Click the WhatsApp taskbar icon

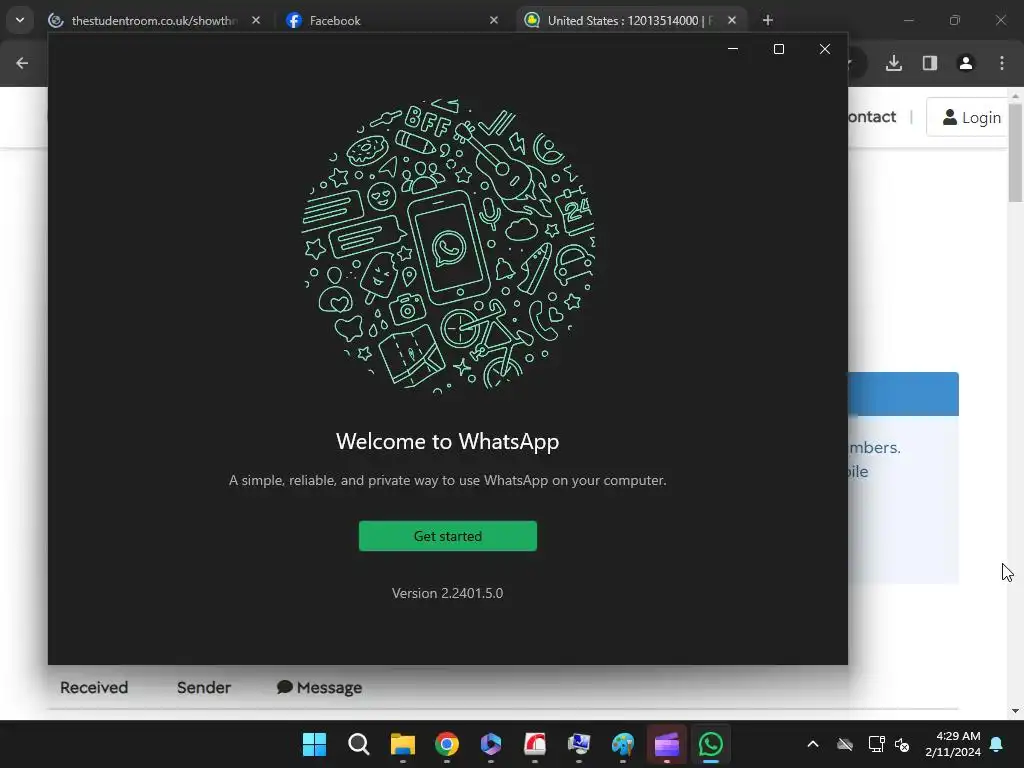[711, 744]
